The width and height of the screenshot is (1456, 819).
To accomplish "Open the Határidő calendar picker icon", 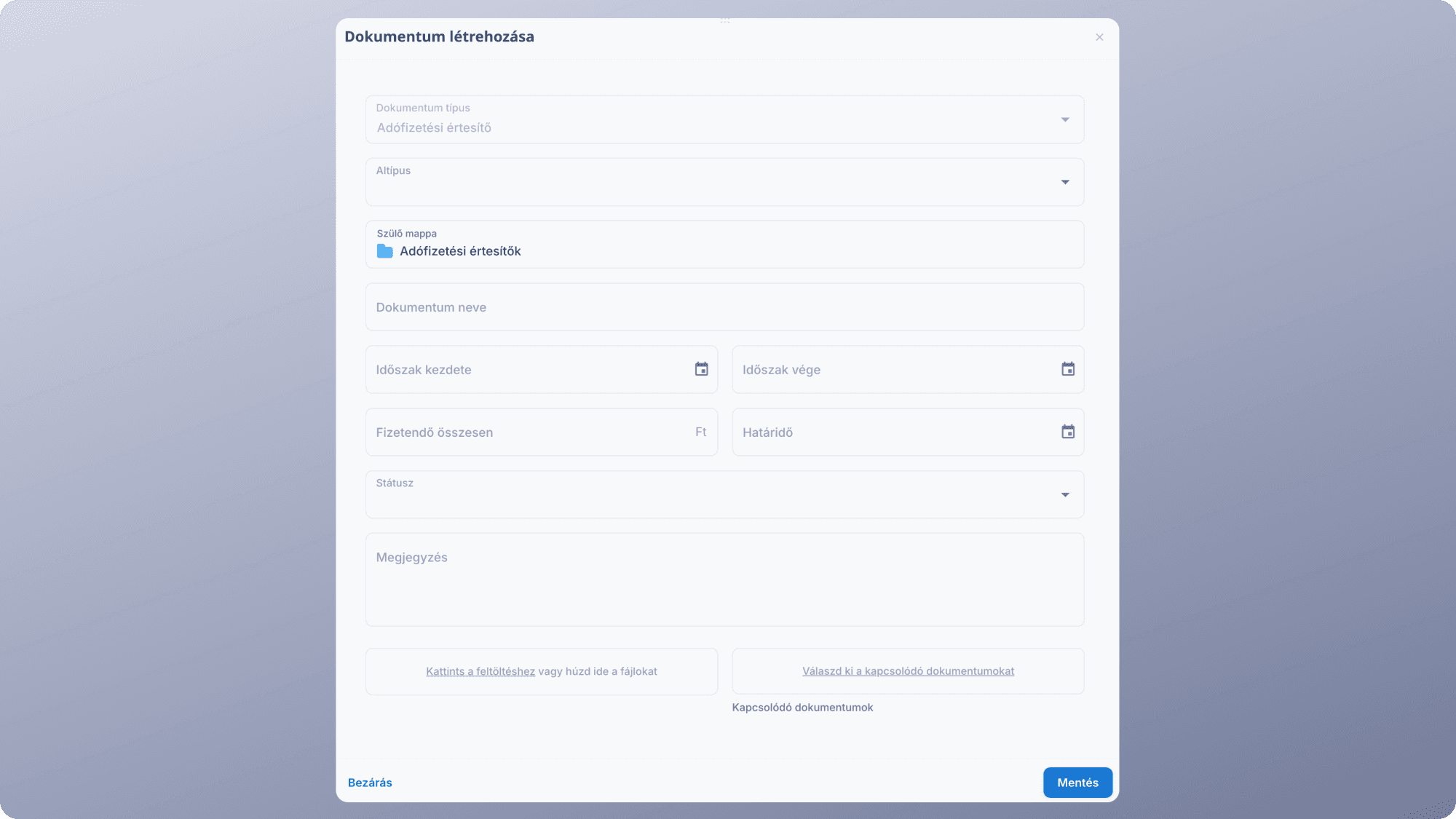I will coord(1068,432).
